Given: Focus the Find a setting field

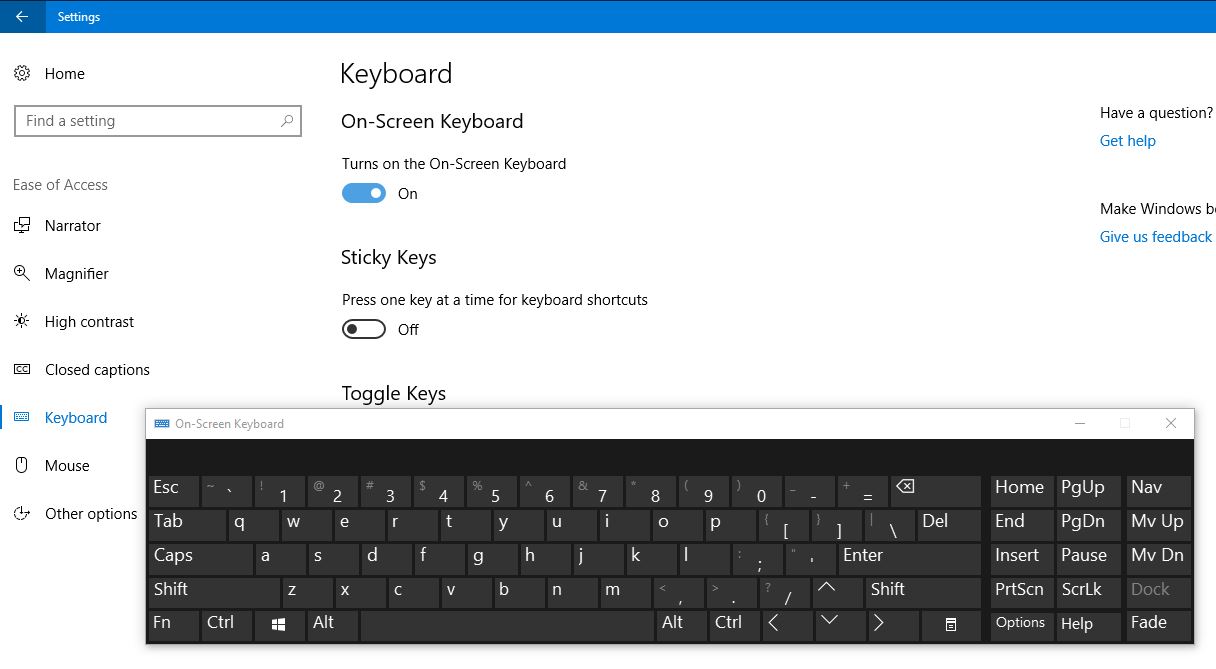Looking at the screenshot, I should pos(158,121).
